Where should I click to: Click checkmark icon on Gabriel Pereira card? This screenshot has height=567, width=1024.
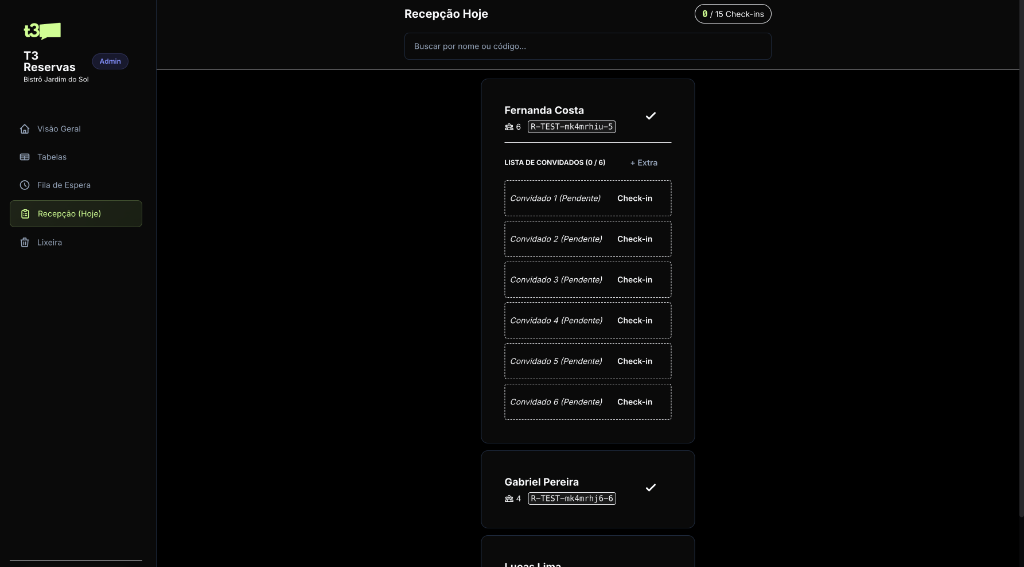[x=650, y=488]
